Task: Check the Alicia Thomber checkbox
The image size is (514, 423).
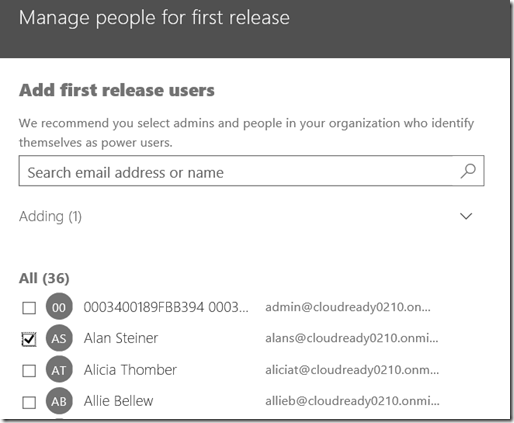Action: (29, 370)
